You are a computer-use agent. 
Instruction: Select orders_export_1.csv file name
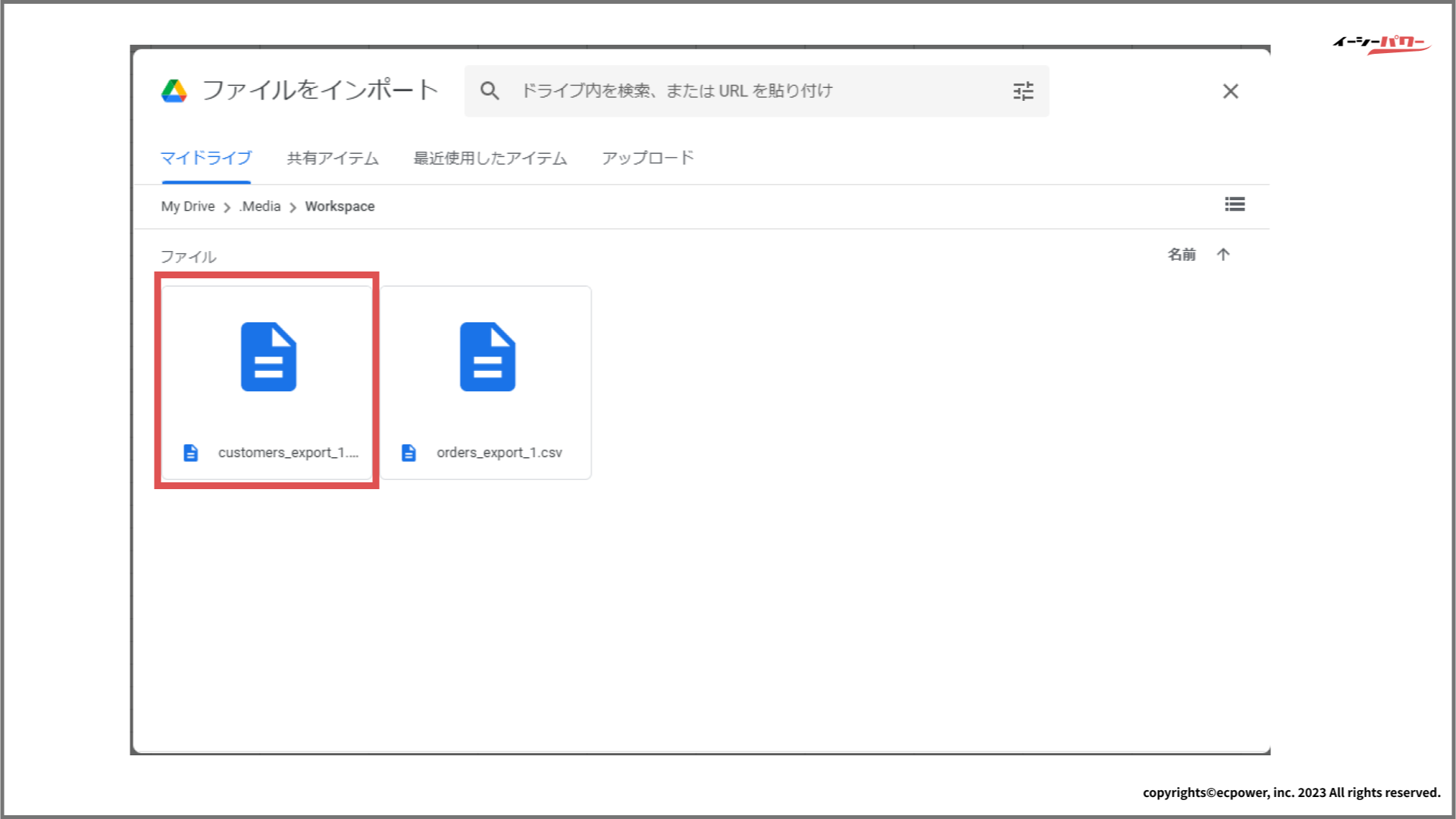click(499, 453)
